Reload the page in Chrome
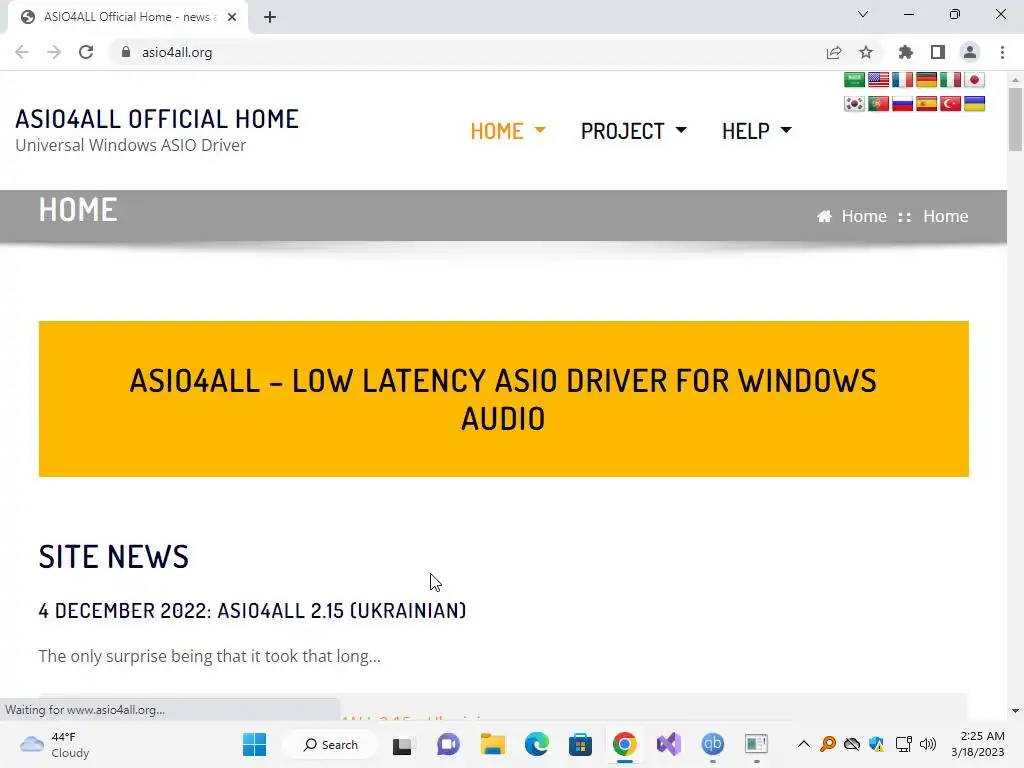 point(86,52)
